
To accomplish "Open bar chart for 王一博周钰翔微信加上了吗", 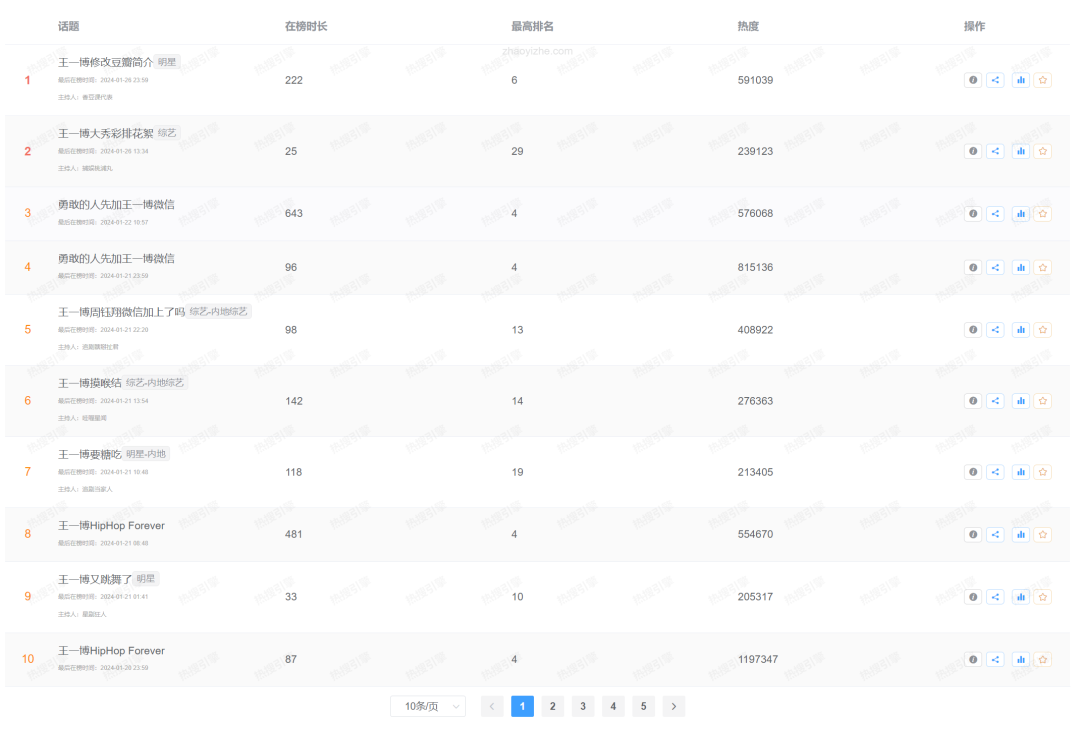I will [x=1020, y=330].
